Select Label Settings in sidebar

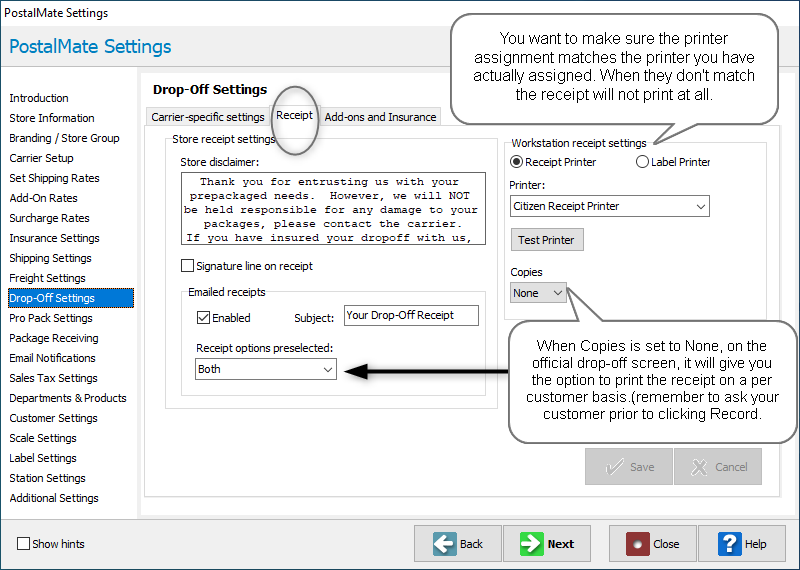[x=43, y=458]
